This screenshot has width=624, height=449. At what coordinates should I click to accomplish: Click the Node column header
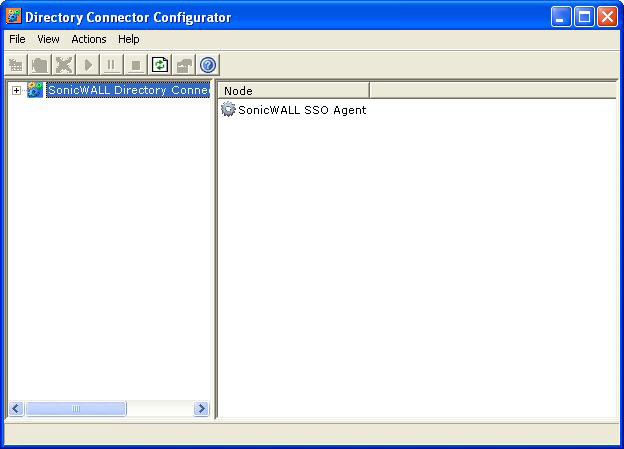click(x=294, y=91)
